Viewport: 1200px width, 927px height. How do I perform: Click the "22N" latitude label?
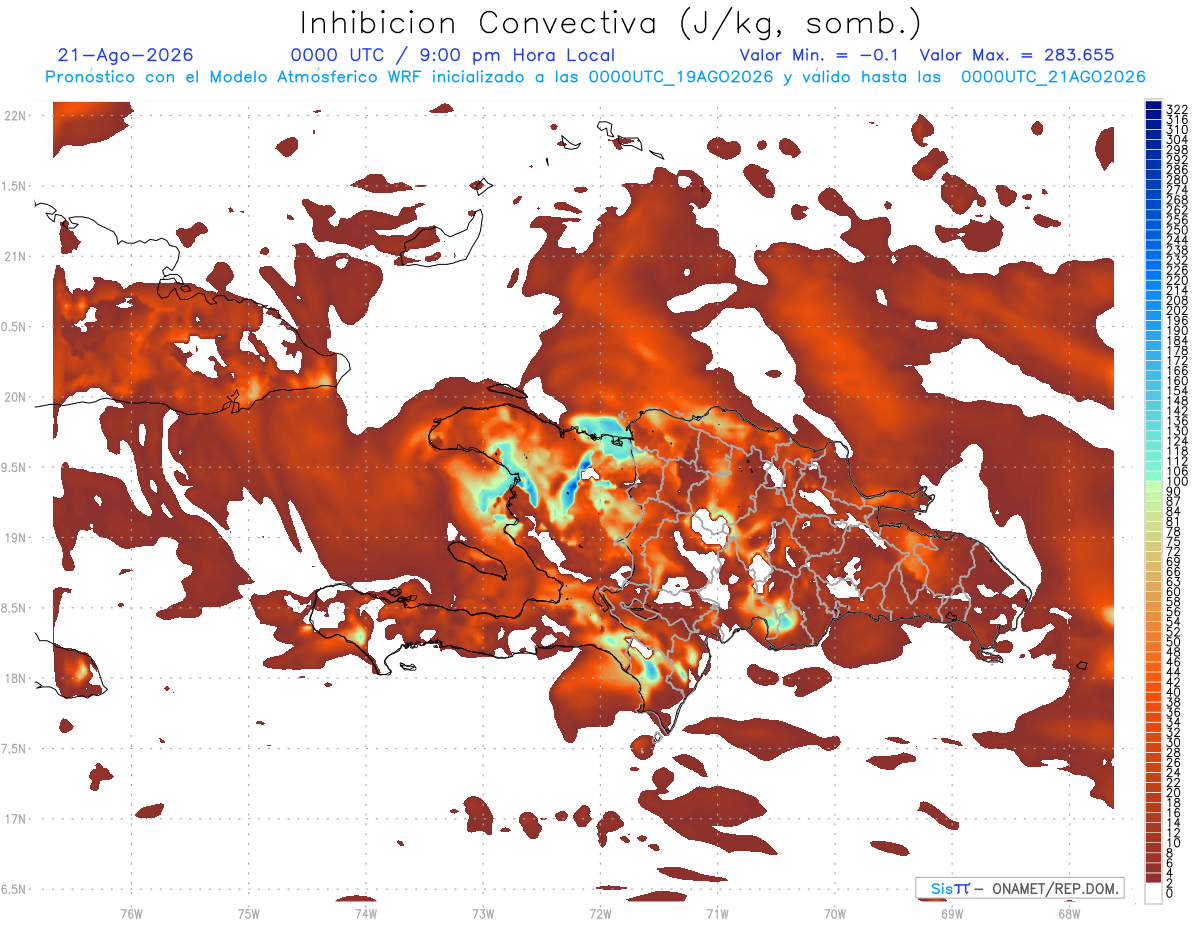pyautogui.click(x=14, y=116)
